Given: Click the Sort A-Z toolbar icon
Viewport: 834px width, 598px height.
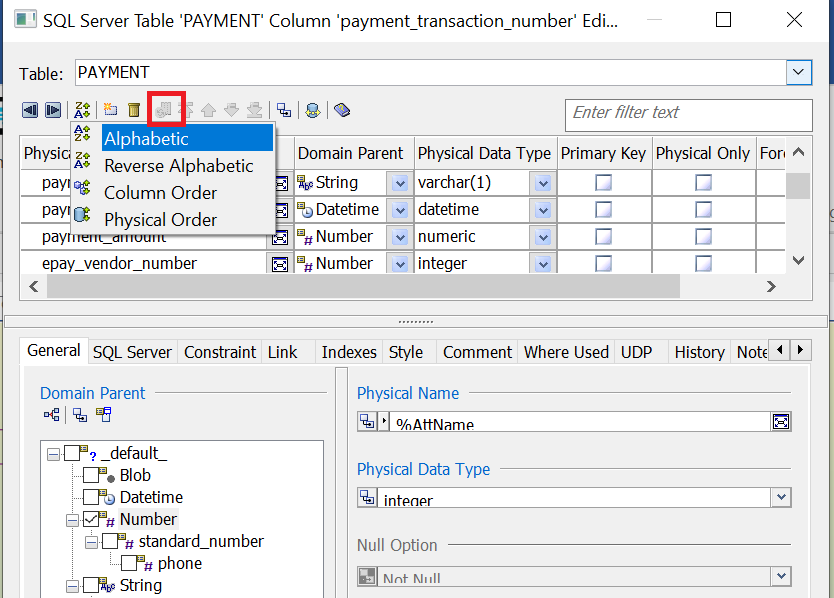Looking at the screenshot, I should tap(83, 110).
